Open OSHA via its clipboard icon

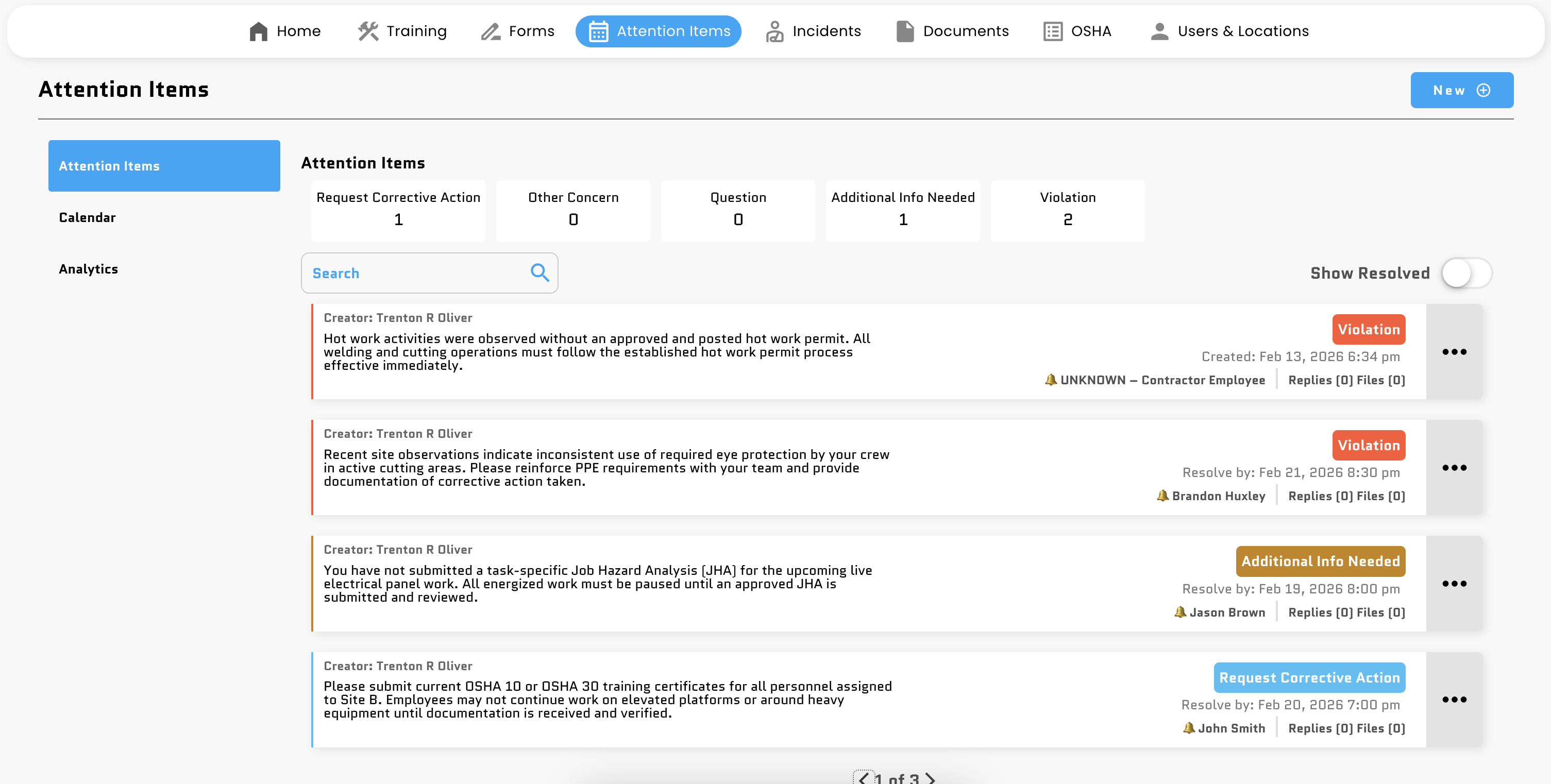[1052, 31]
